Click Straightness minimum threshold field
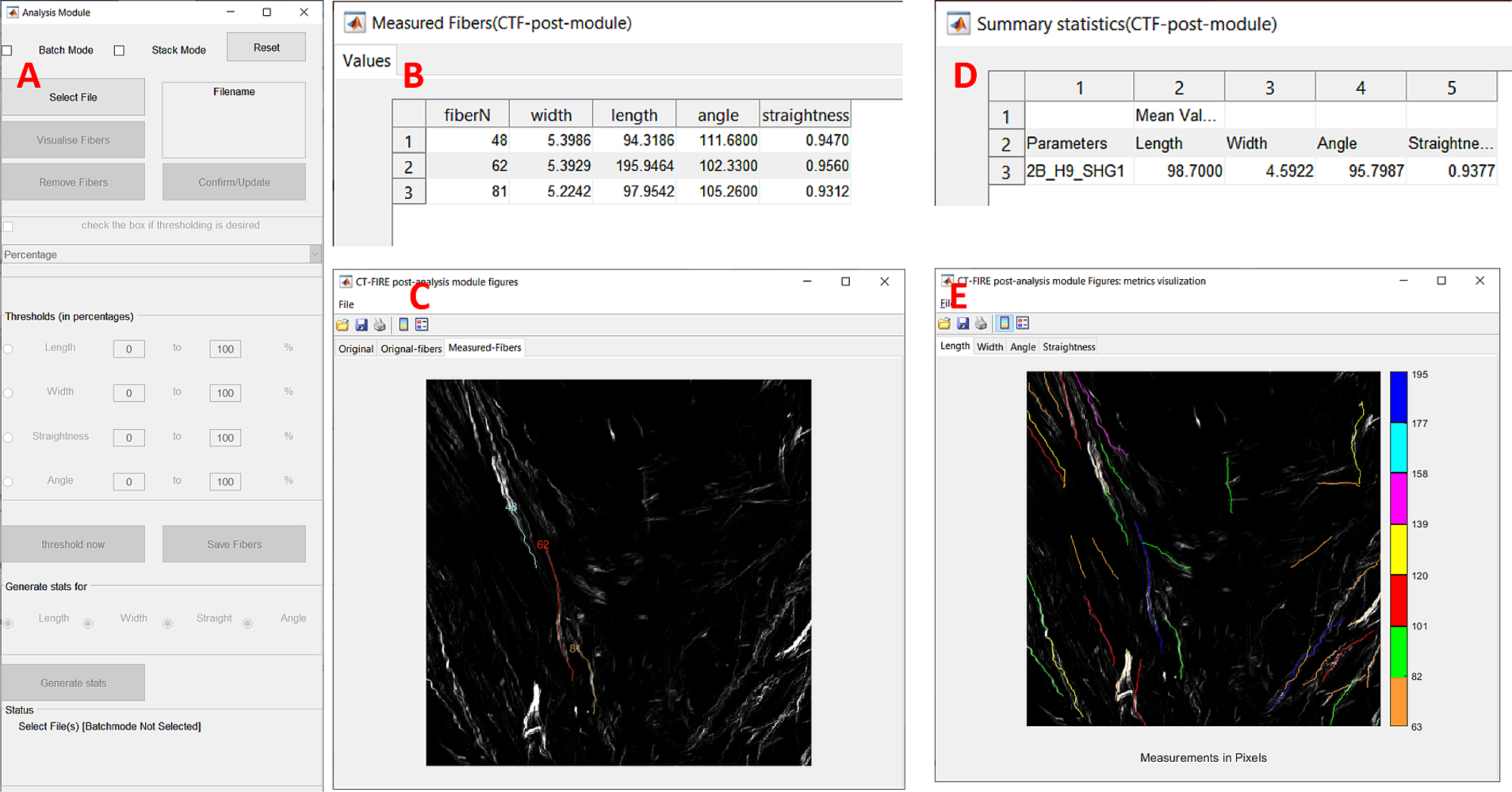 click(129, 437)
